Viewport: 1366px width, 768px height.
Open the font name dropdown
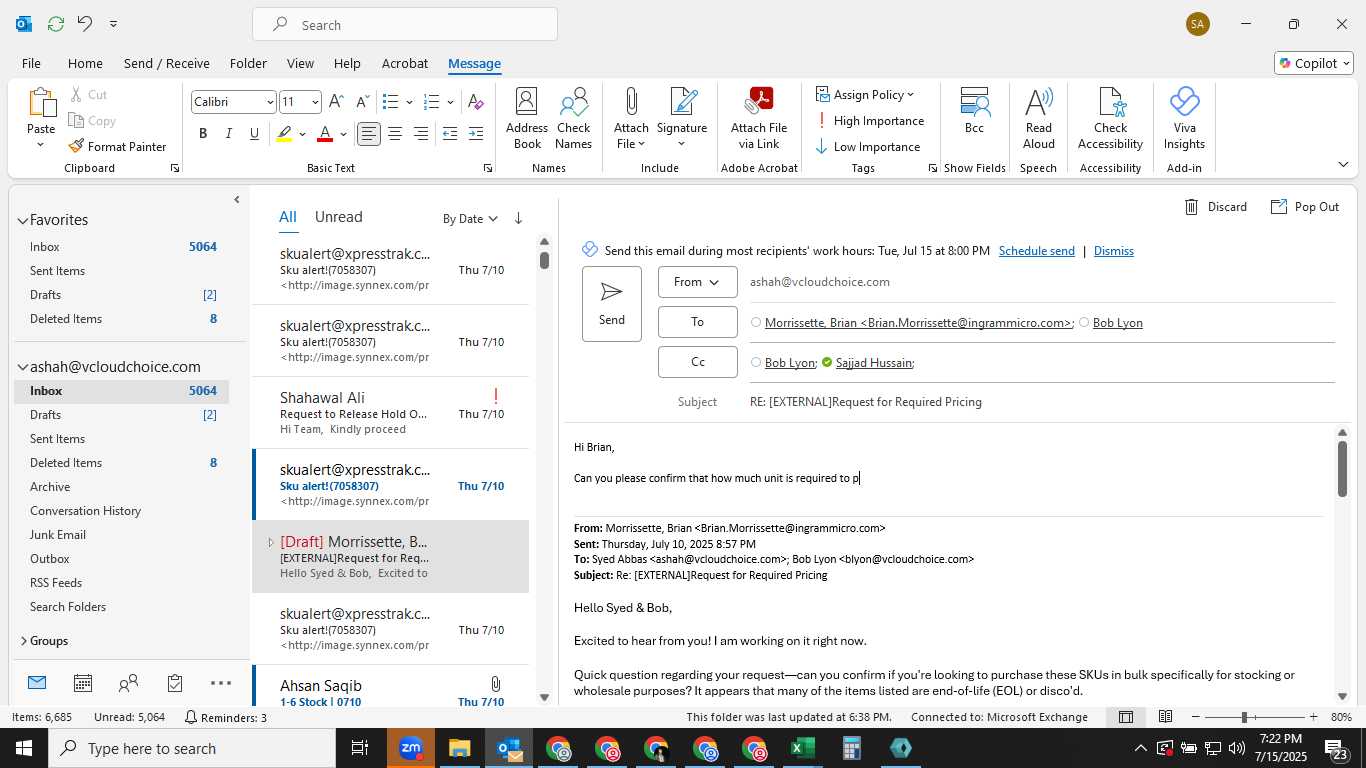(270, 102)
